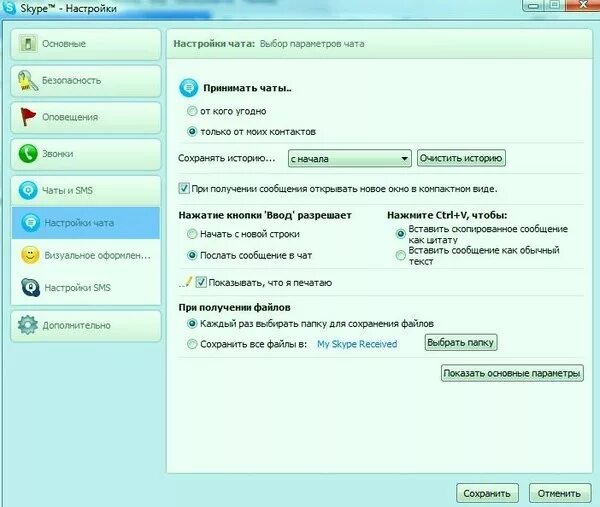Click the gear Дополнительно icon

click(28, 325)
